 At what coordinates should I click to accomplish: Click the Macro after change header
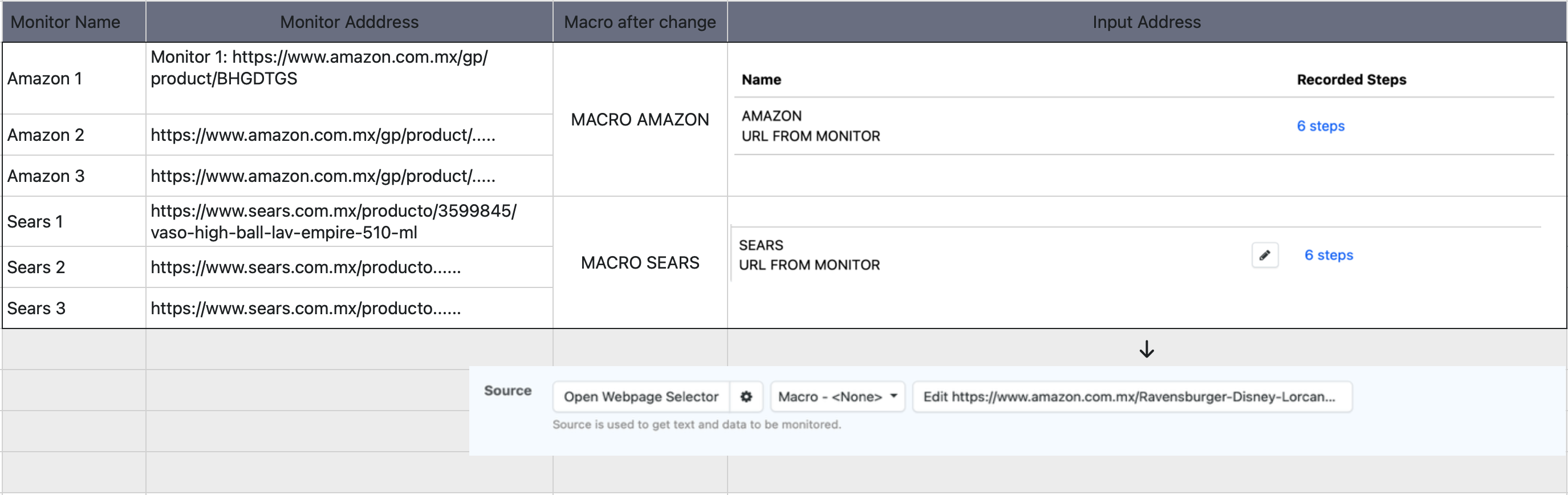[640, 22]
